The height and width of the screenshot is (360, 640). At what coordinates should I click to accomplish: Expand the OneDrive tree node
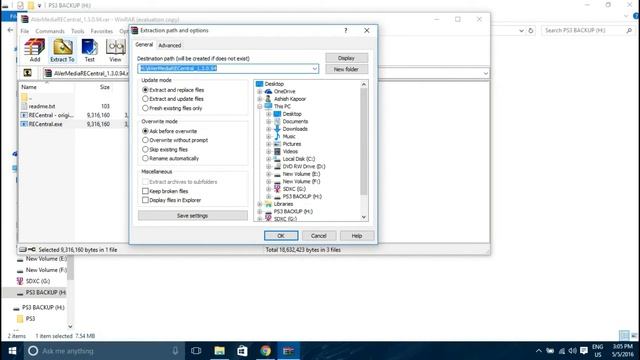[260, 91]
